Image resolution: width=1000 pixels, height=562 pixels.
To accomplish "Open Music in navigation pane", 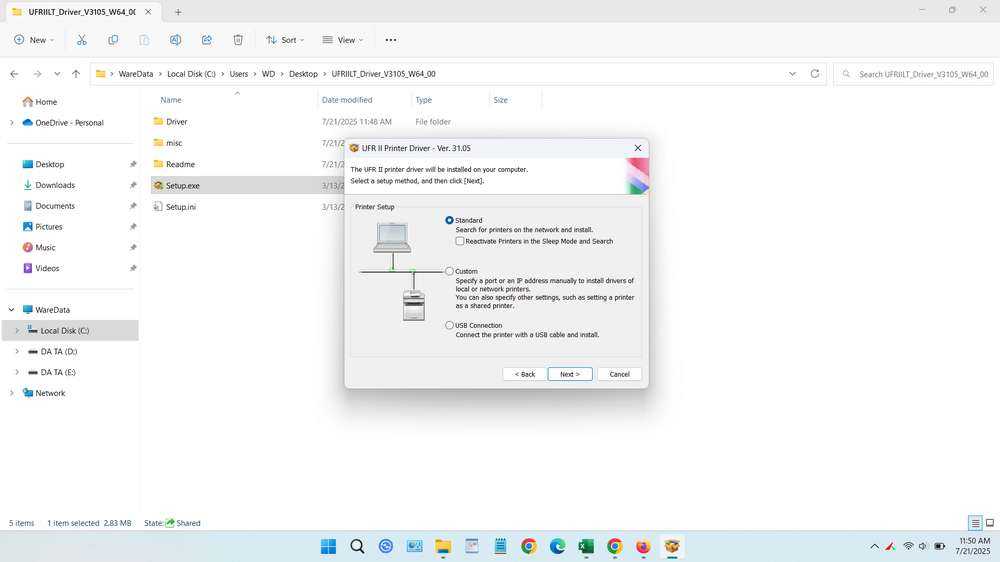I will tap(45, 248).
